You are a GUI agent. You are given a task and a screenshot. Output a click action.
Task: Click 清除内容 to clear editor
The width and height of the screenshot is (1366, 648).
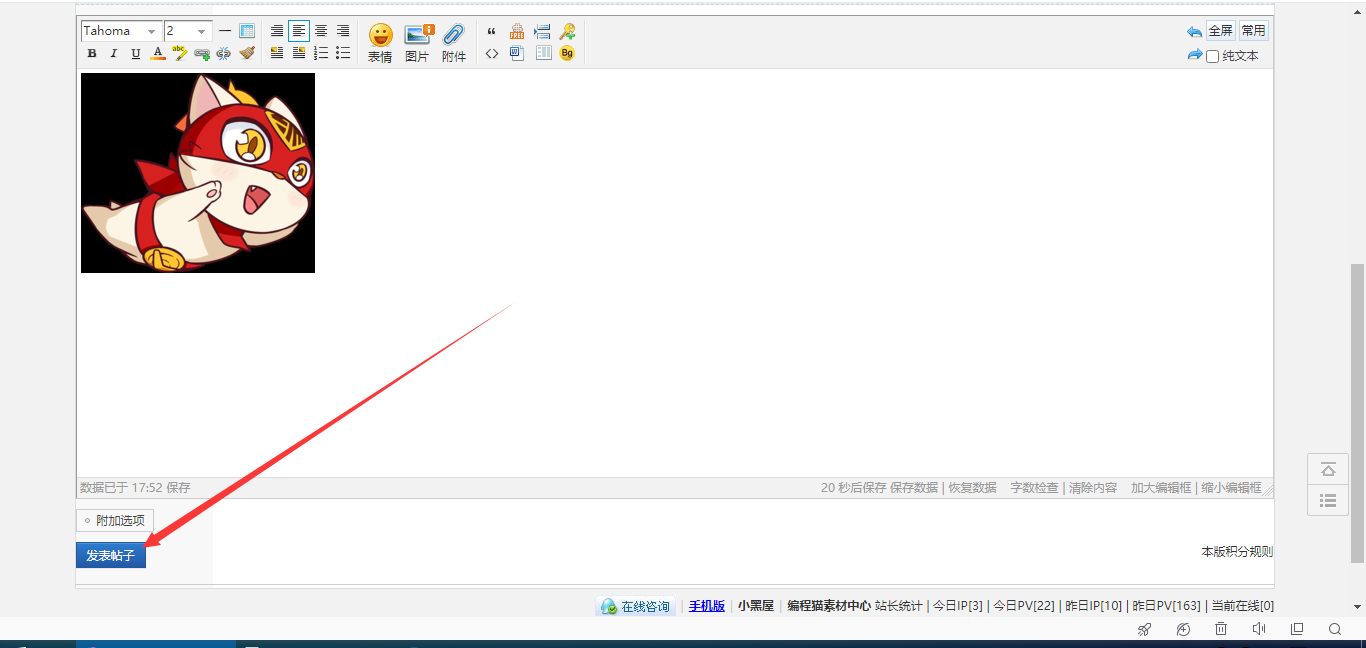click(1093, 488)
